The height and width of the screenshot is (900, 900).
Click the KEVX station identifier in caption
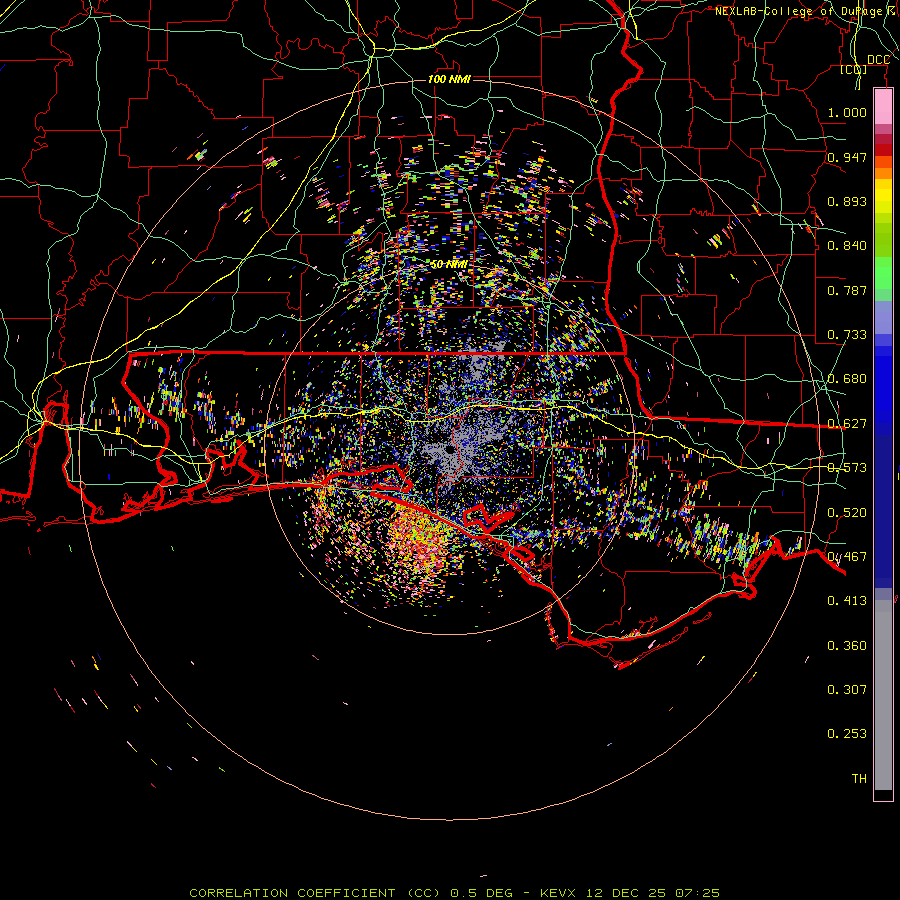[x=557, y=893]
